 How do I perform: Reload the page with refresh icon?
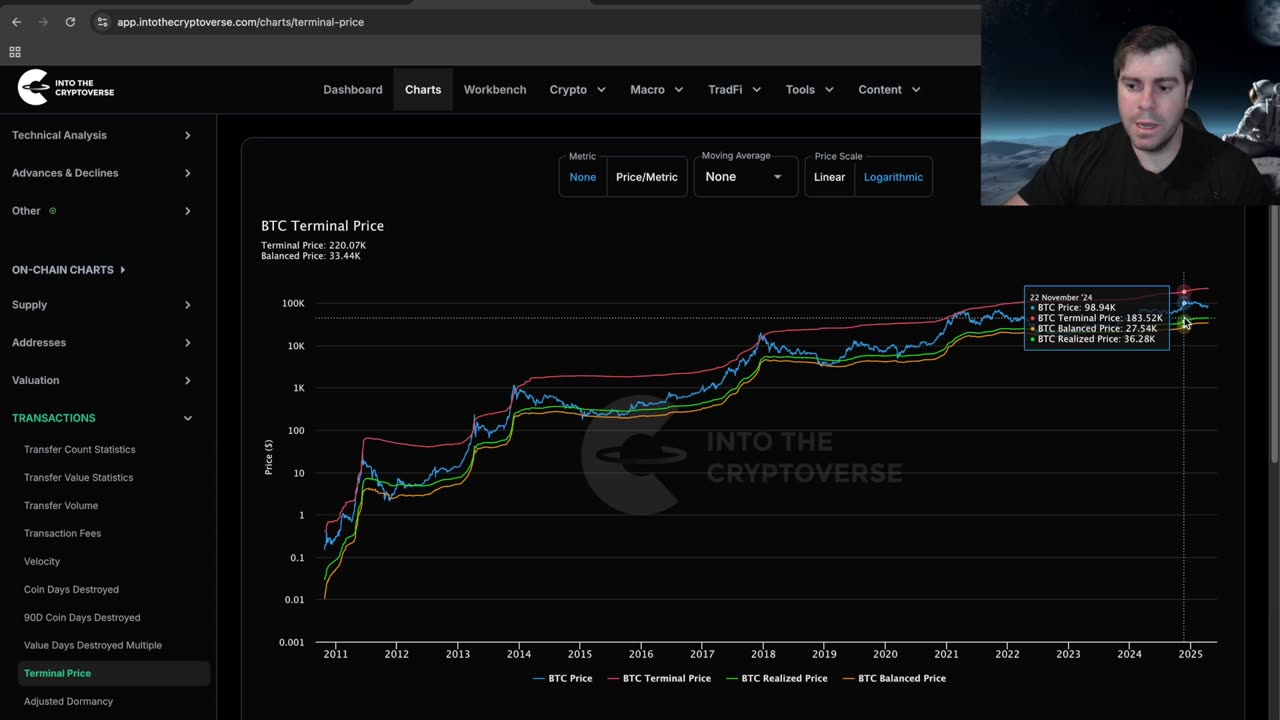pyautogui.click(x=70, y=22)
